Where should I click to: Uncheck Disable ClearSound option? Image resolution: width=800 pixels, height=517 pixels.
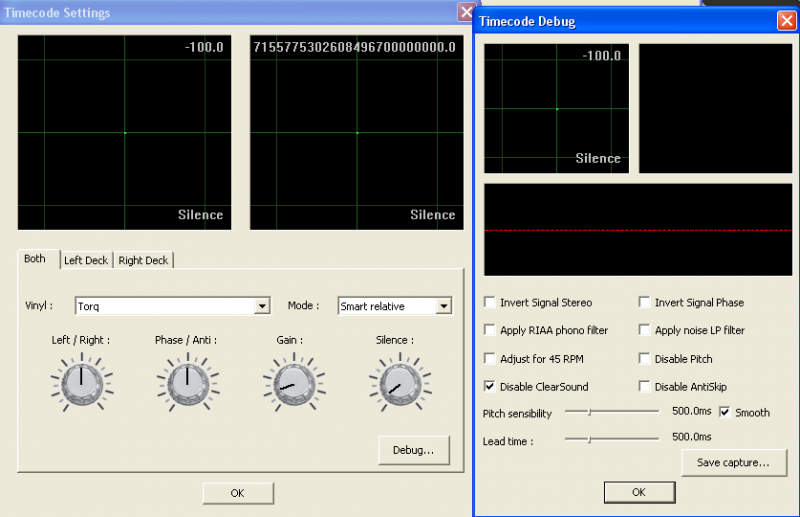490,387
